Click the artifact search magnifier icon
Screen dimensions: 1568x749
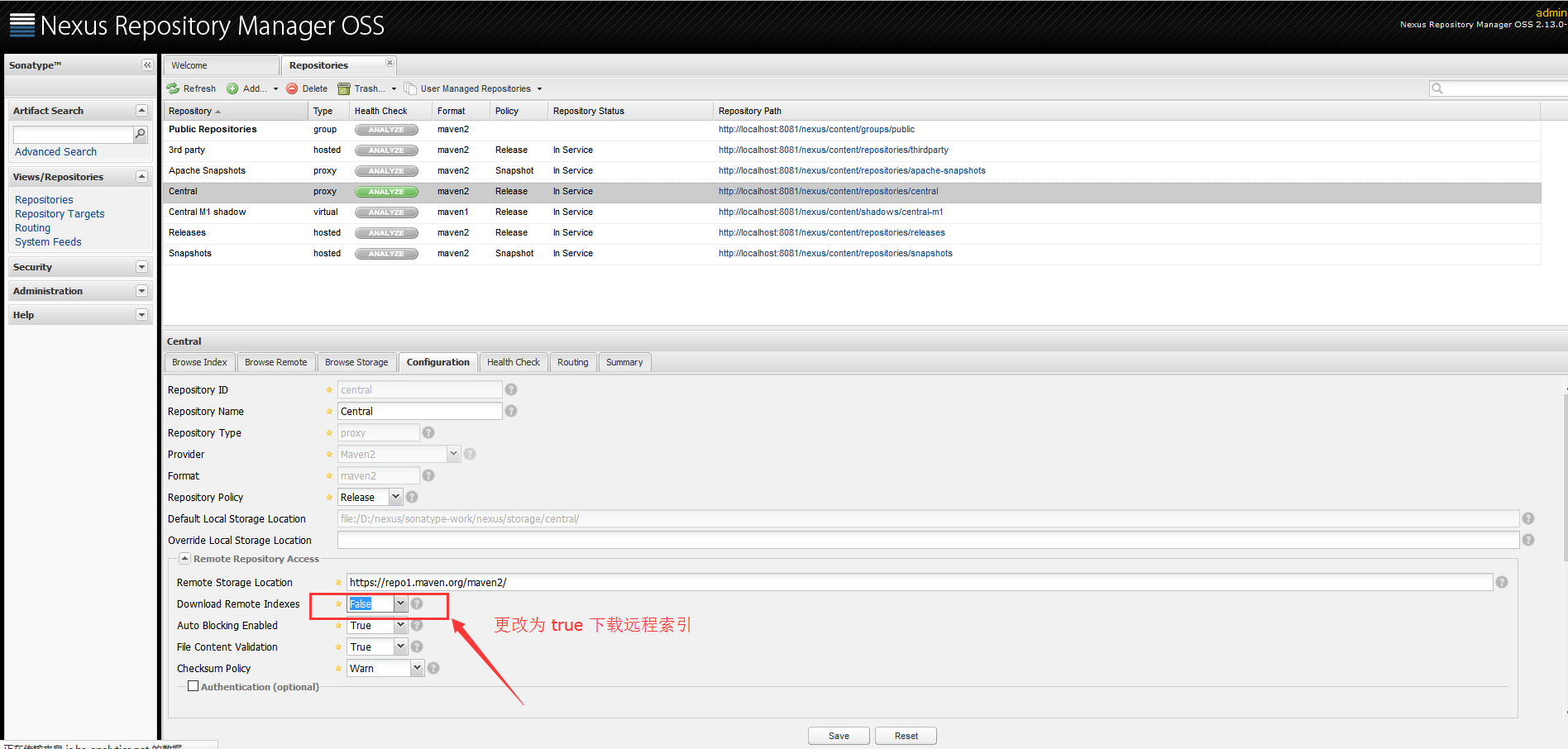click(x=141, y=134)
